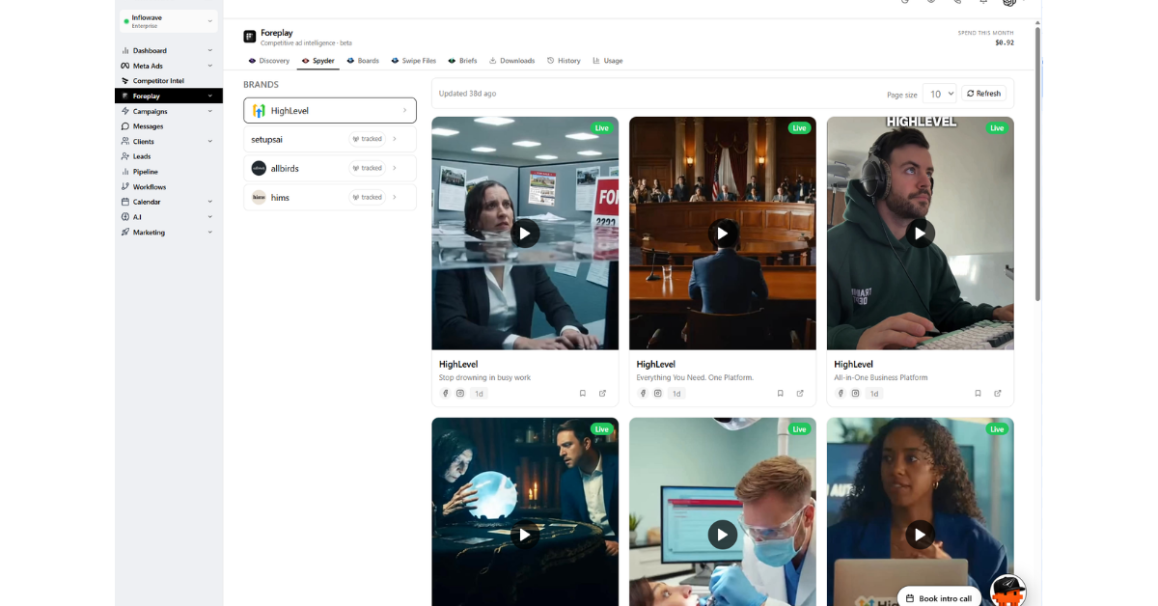The height and width of the screenshot is (606, 1158).
Task: Click the Campaigns lightning icon
Action: pyautogui.click(x=125, y=111)
